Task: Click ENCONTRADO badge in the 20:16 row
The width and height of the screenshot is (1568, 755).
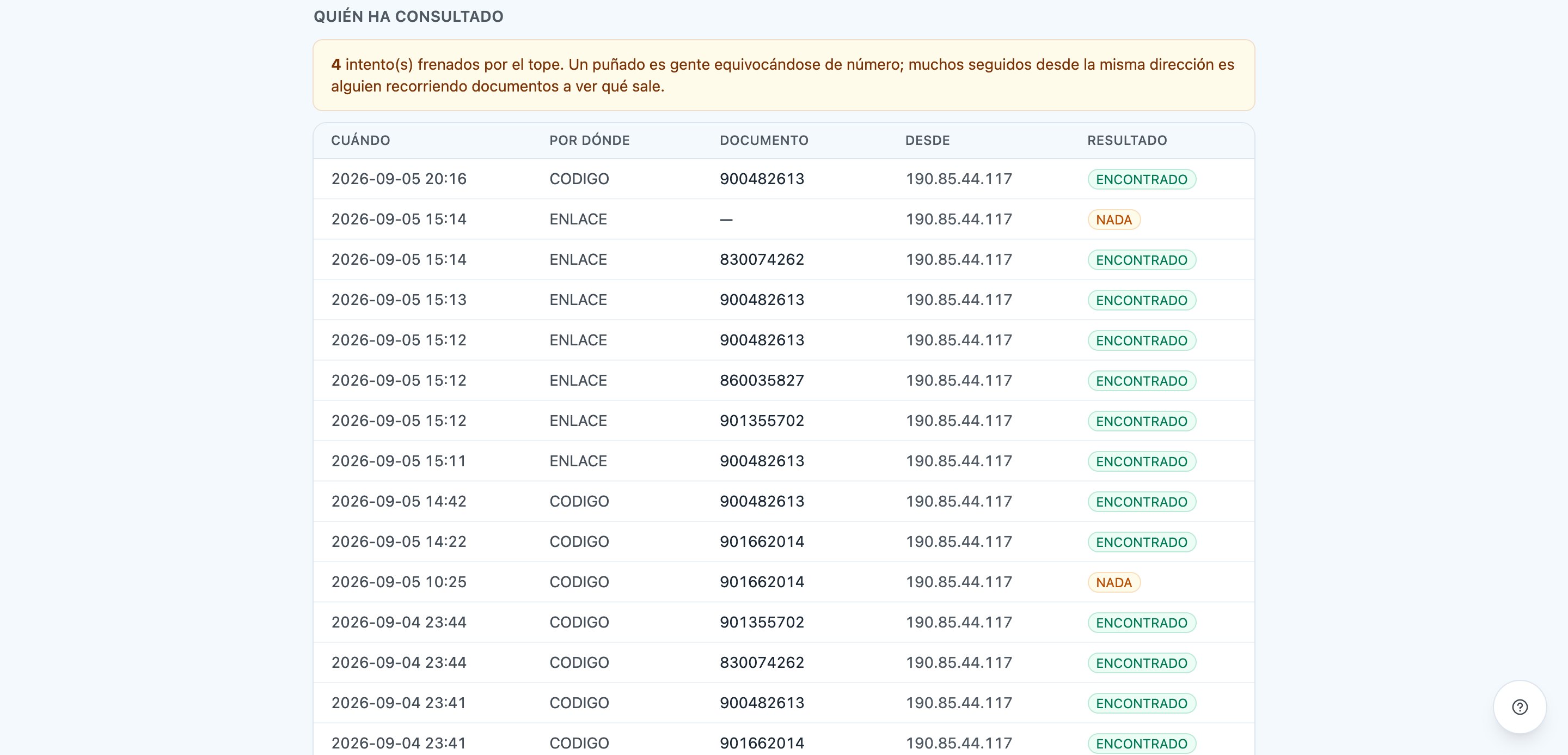Action: pos(1141,180)
